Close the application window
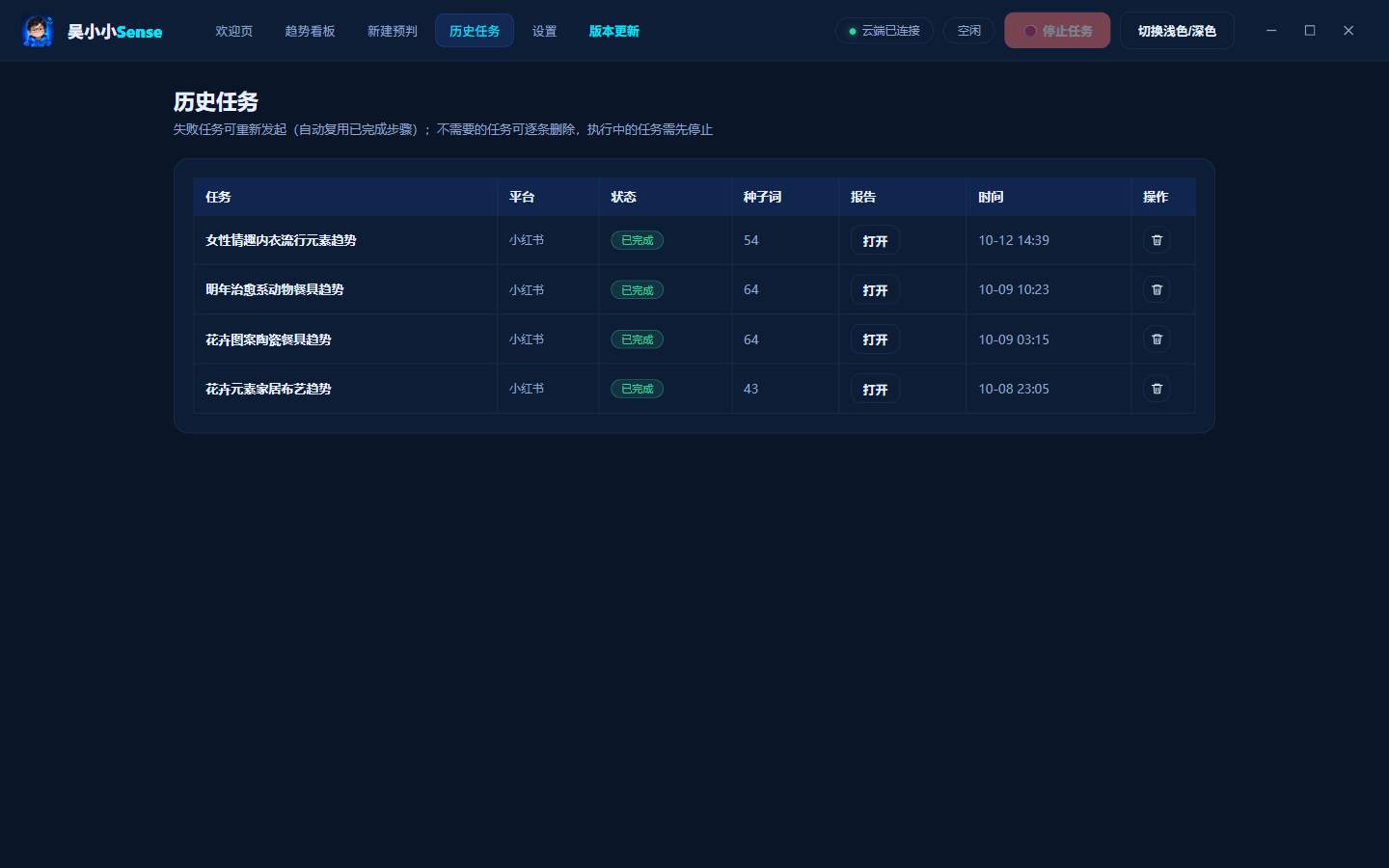The image size is (1389, 868). click(x=1348, y=31)
